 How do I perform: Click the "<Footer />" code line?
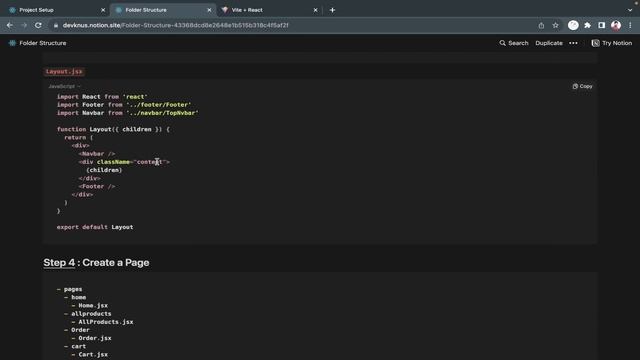coord(97,187)
